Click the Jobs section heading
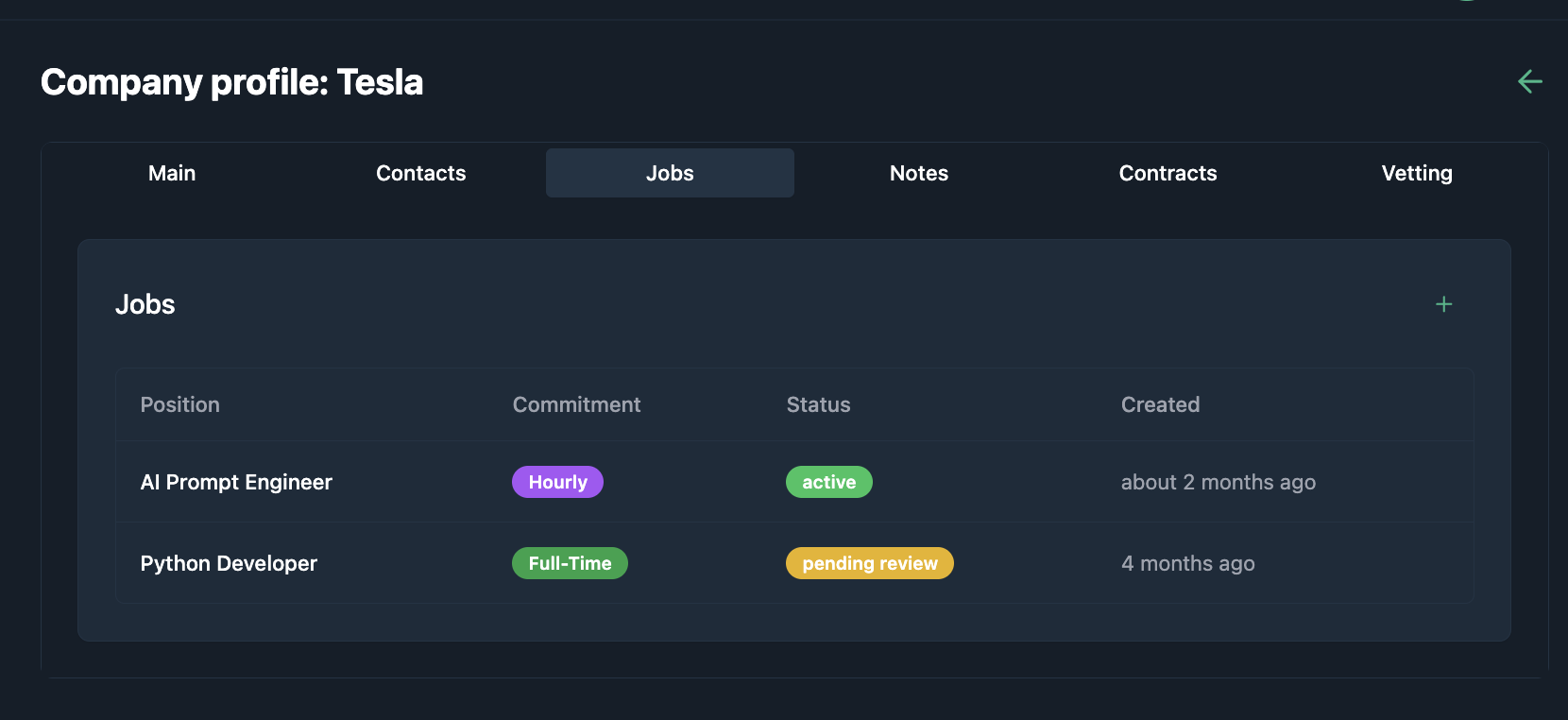The height and width of the screenshot is (720, 1568). [x=145, y=304]
